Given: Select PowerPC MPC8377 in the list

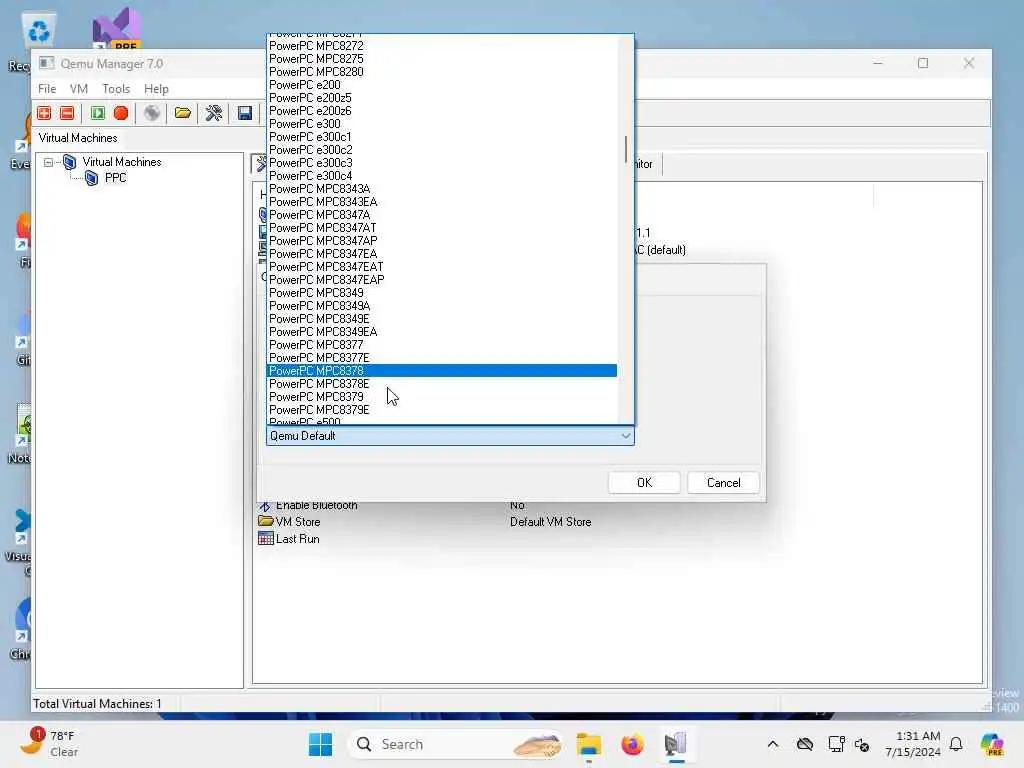Looking at the screenshot, I should tap(442, 345).
